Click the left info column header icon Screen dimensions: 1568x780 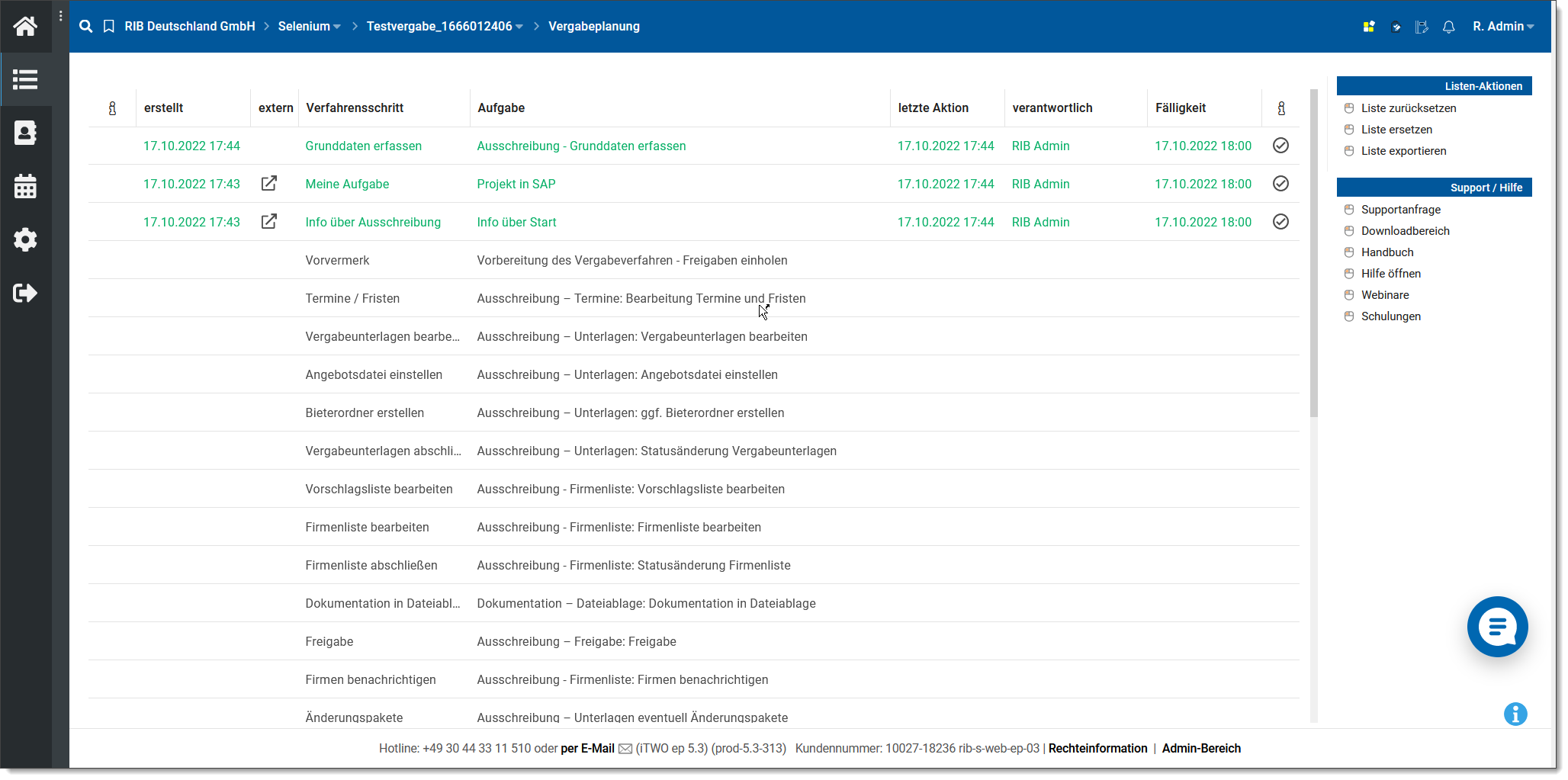point(112,108)
